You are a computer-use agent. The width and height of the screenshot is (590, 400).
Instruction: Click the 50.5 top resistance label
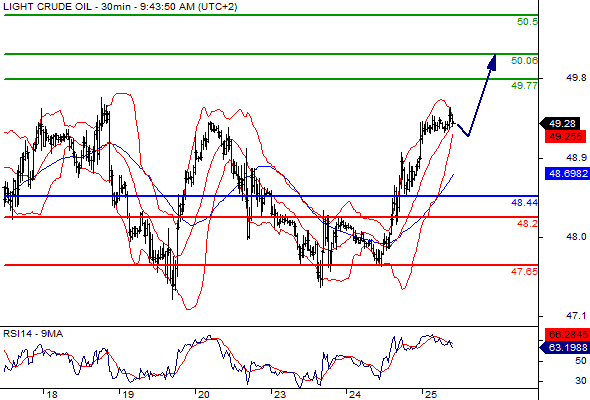pos(527,22)
